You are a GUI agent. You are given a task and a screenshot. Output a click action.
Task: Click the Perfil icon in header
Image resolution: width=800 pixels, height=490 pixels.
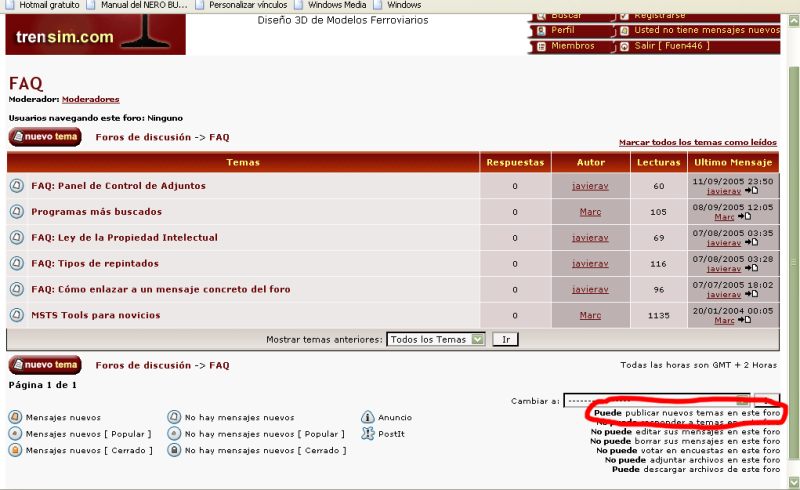pyautogui.click(x=541, y=31)
